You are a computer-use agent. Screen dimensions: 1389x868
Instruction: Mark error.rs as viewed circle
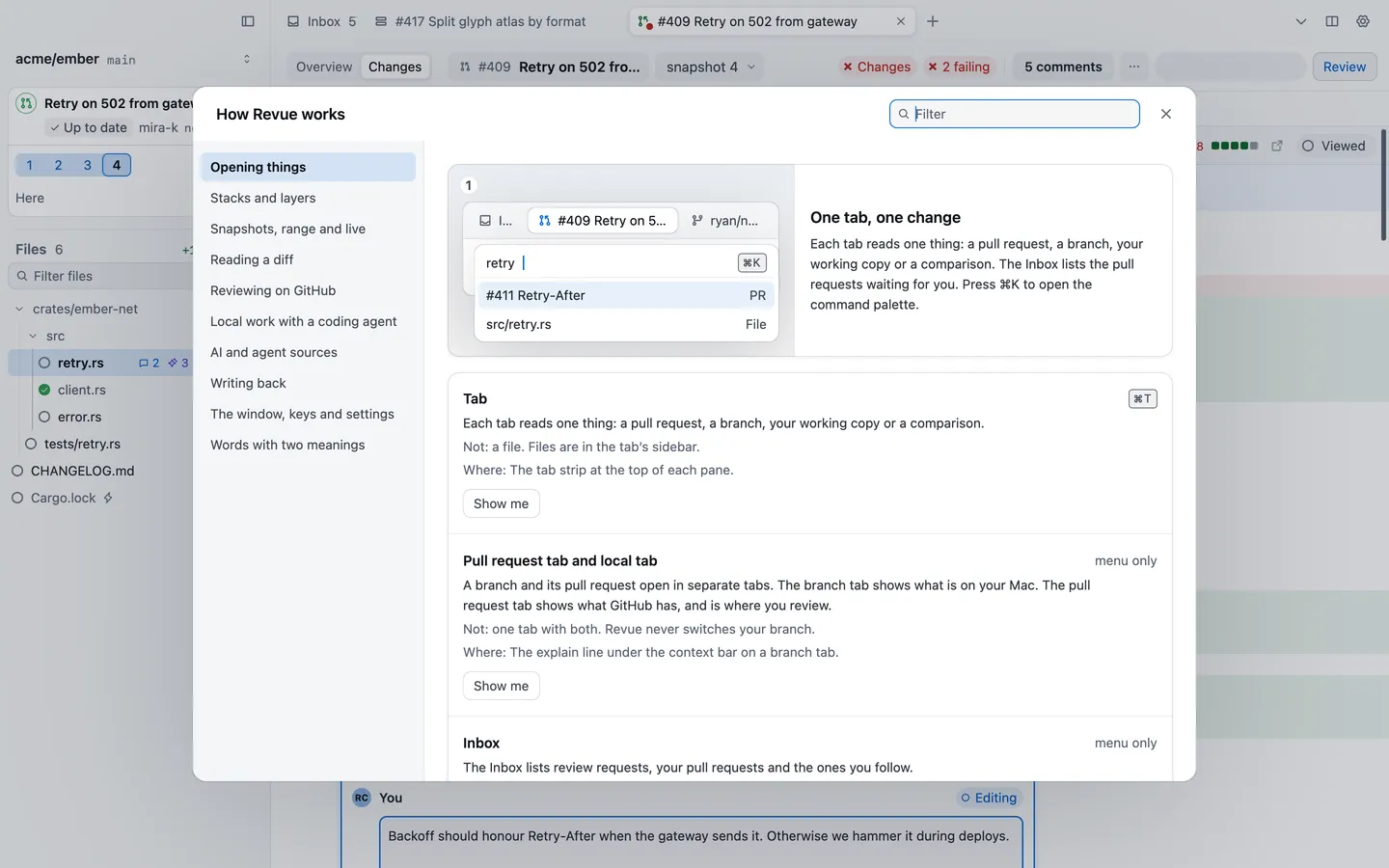tap(44, 418)
